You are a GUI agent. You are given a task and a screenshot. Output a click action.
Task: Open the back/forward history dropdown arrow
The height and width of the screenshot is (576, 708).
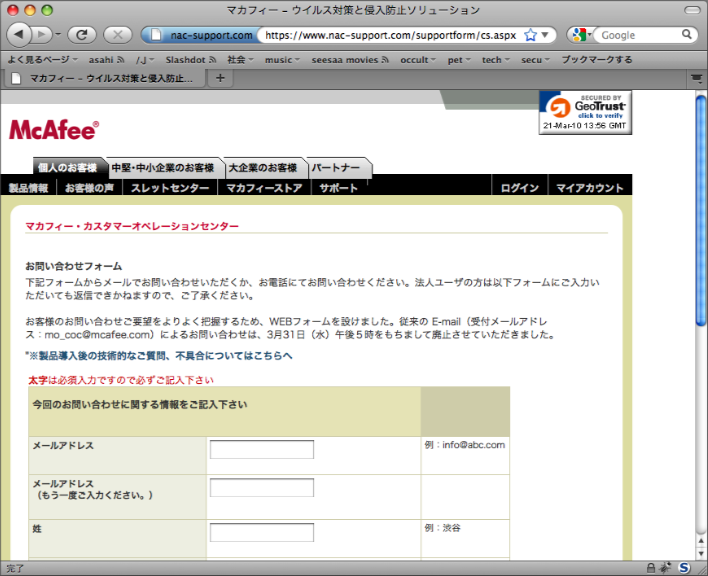(x=58, y=34)
